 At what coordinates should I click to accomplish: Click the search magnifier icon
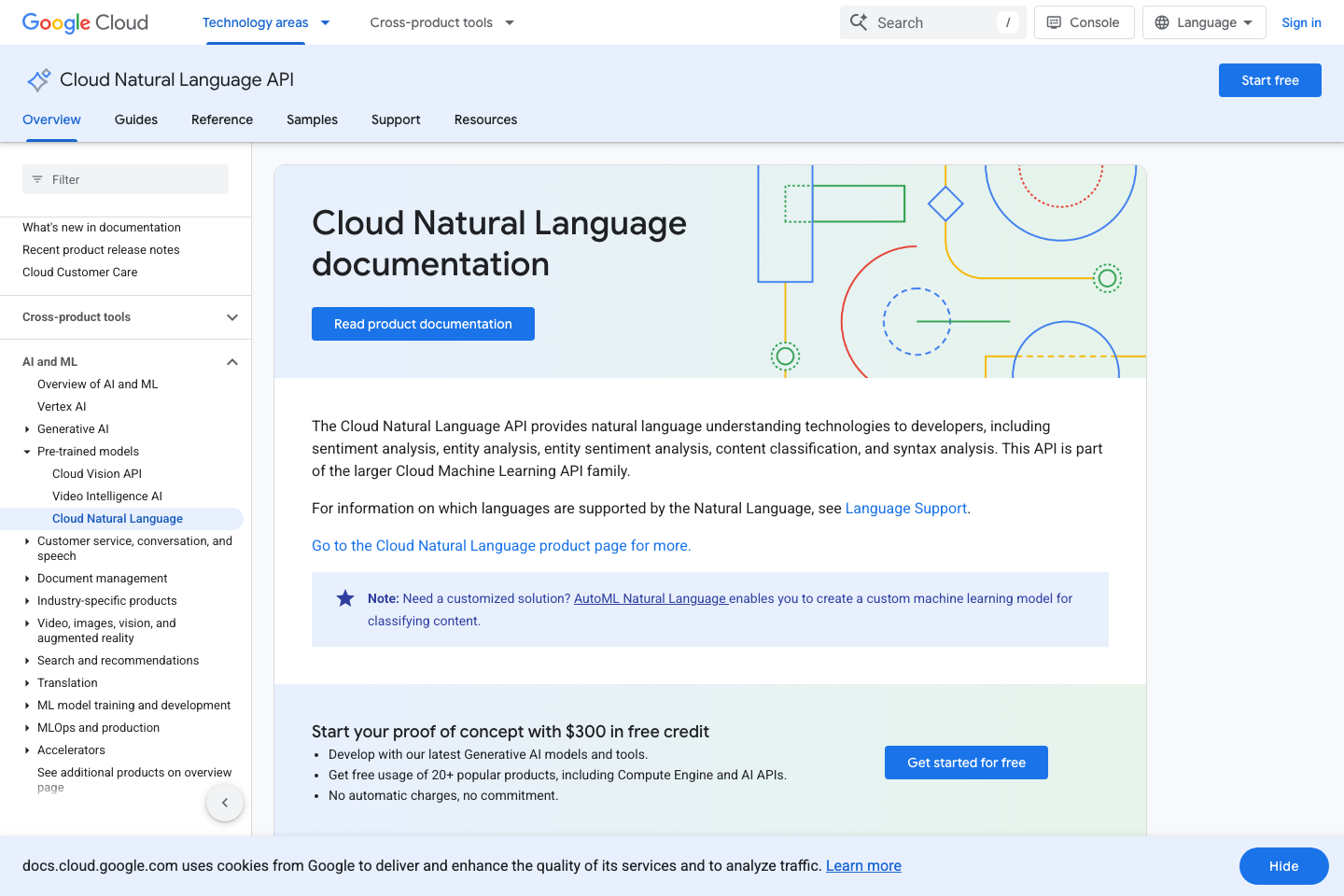pos(859,21)
